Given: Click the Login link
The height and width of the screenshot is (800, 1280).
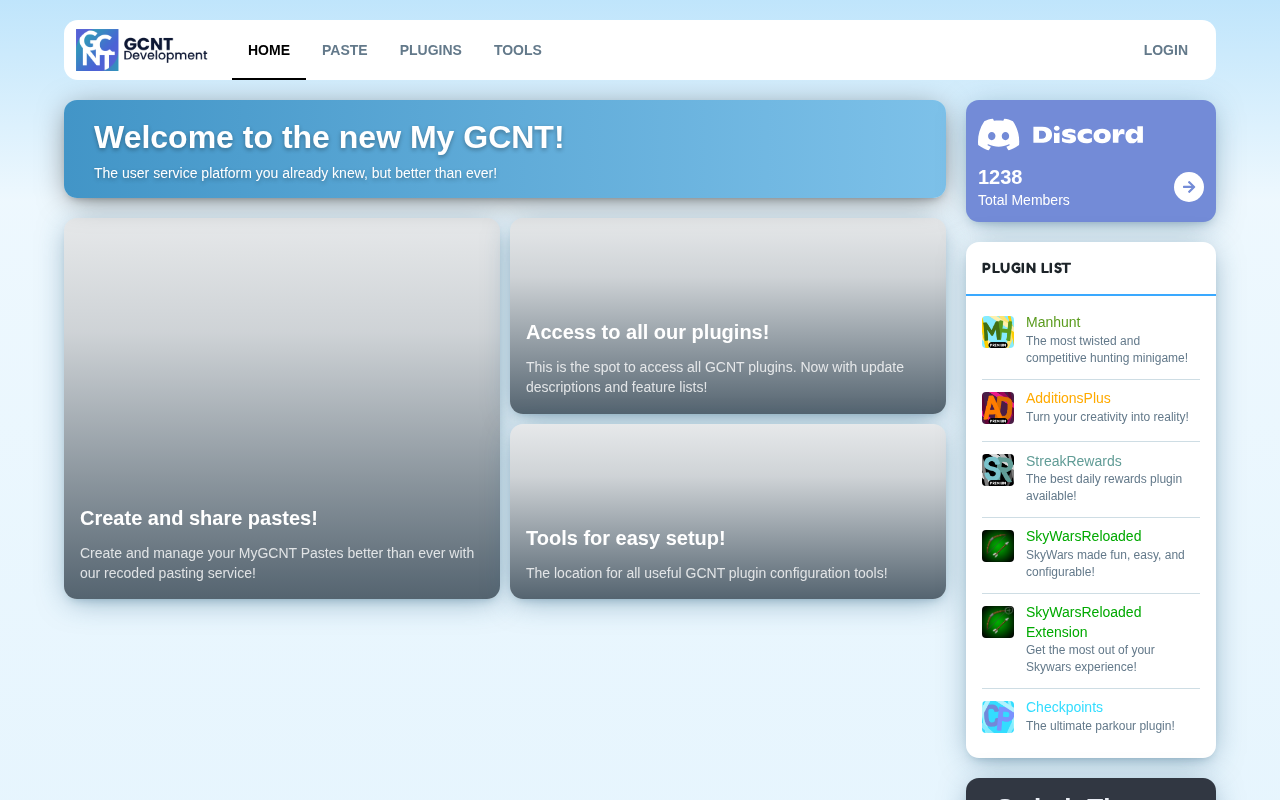Looking at the screenshot, I should (1166, 50).
